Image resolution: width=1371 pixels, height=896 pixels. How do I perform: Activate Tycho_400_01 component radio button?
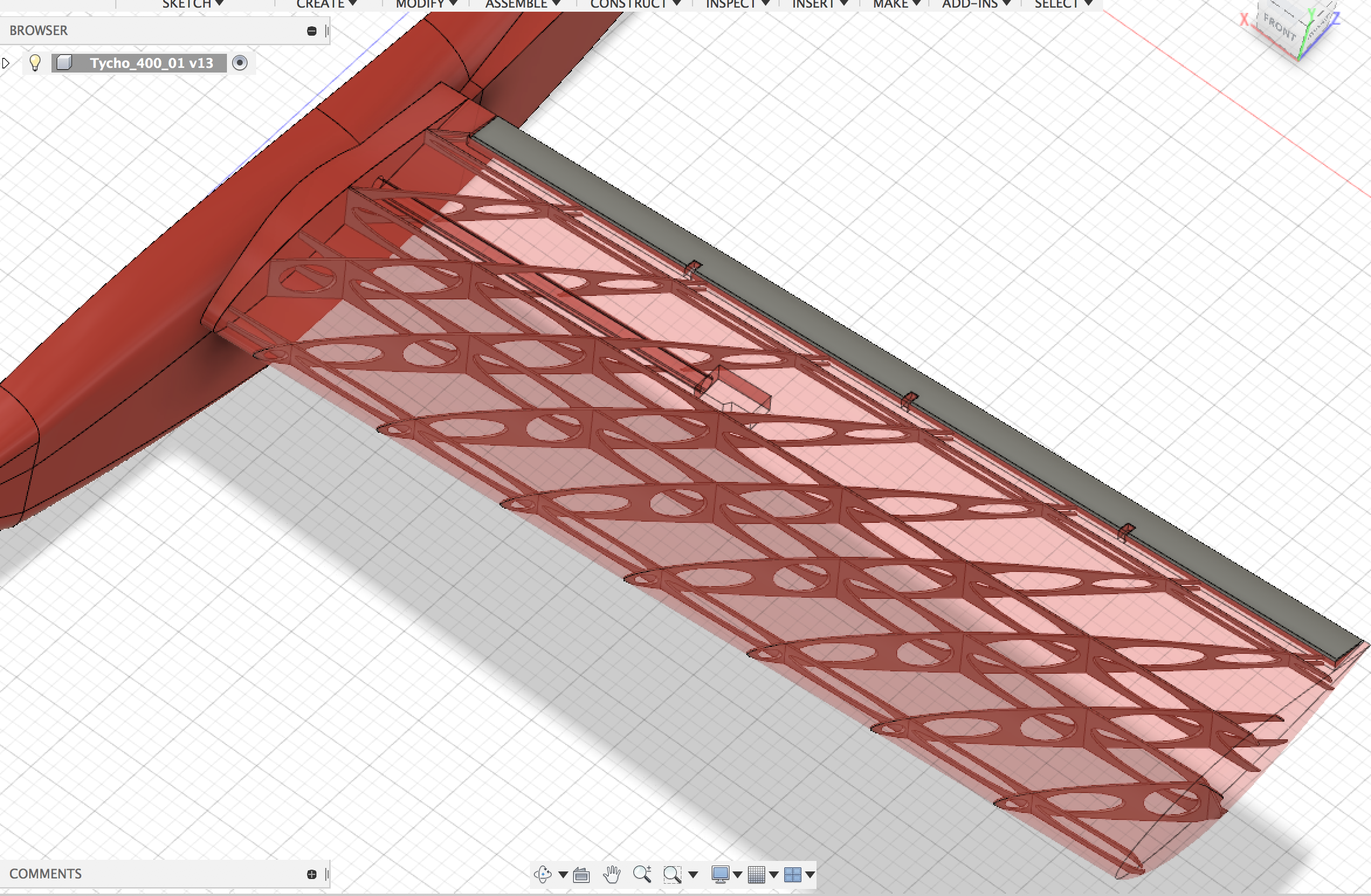(240, 63)
